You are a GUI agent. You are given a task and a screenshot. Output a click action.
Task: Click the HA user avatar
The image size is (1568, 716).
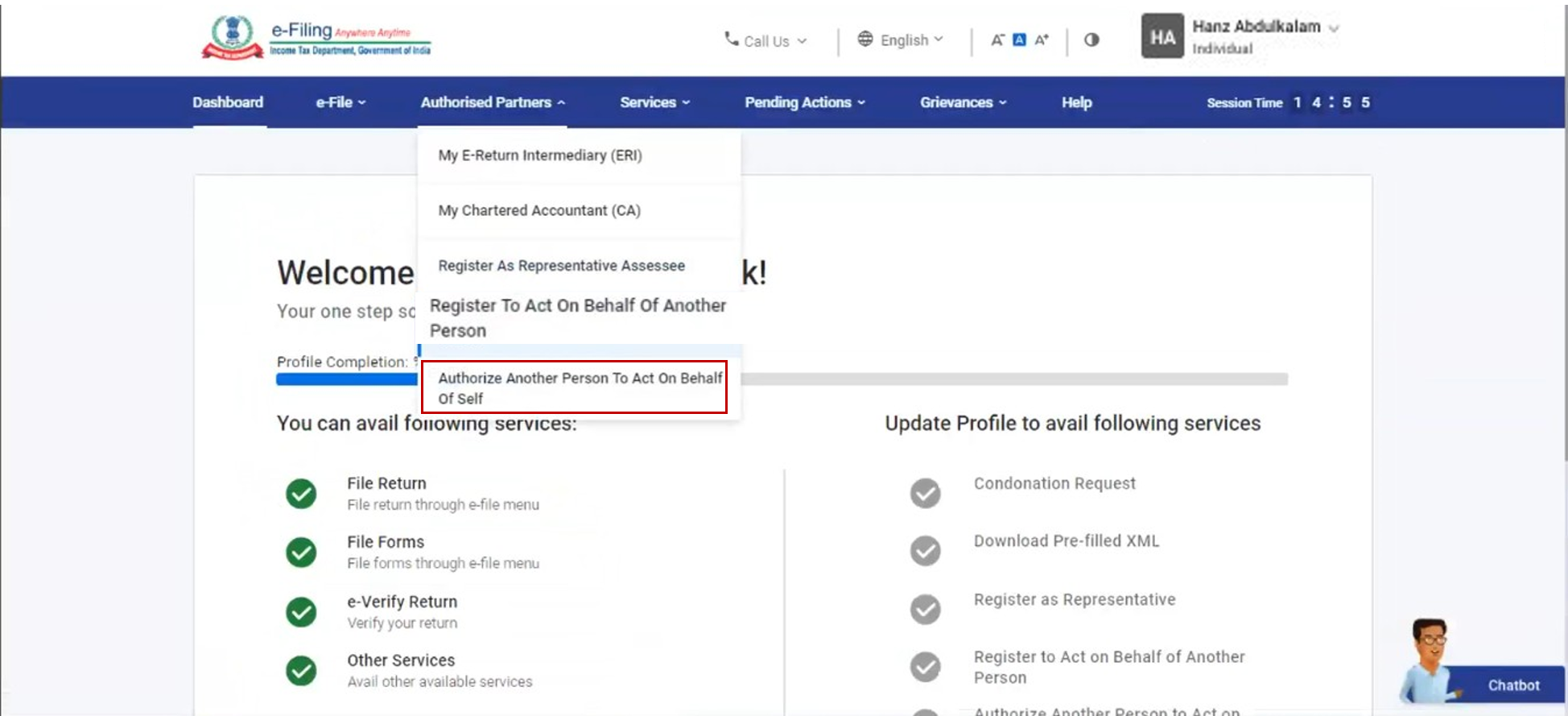[1162, 37]
